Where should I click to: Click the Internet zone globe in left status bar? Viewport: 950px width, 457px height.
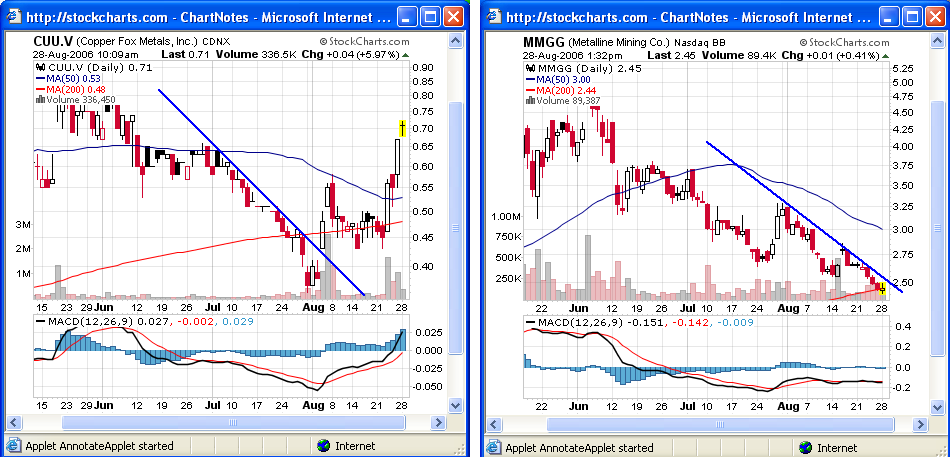(325, 446)
